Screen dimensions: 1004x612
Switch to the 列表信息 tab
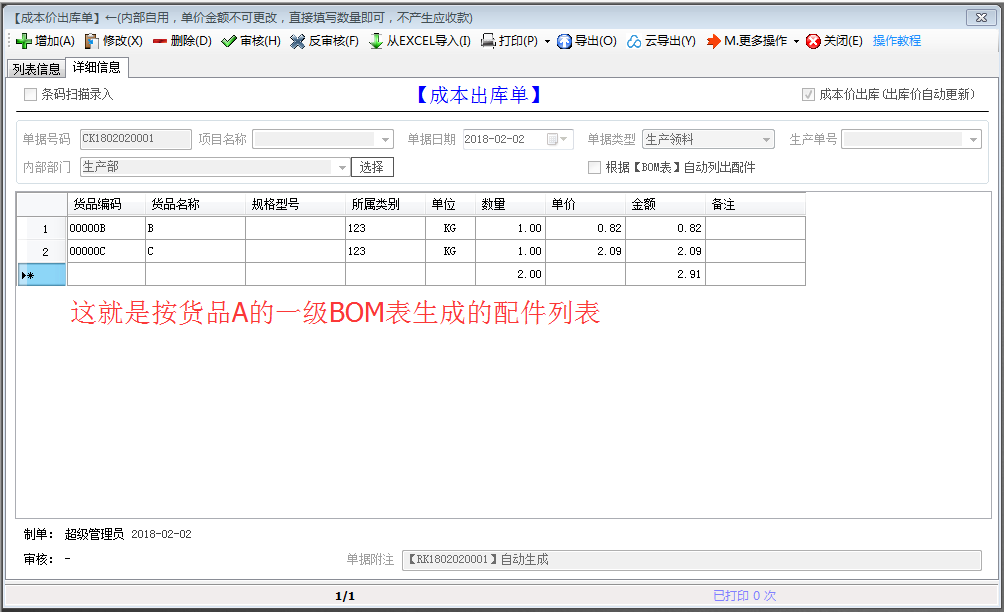[36, 69]
